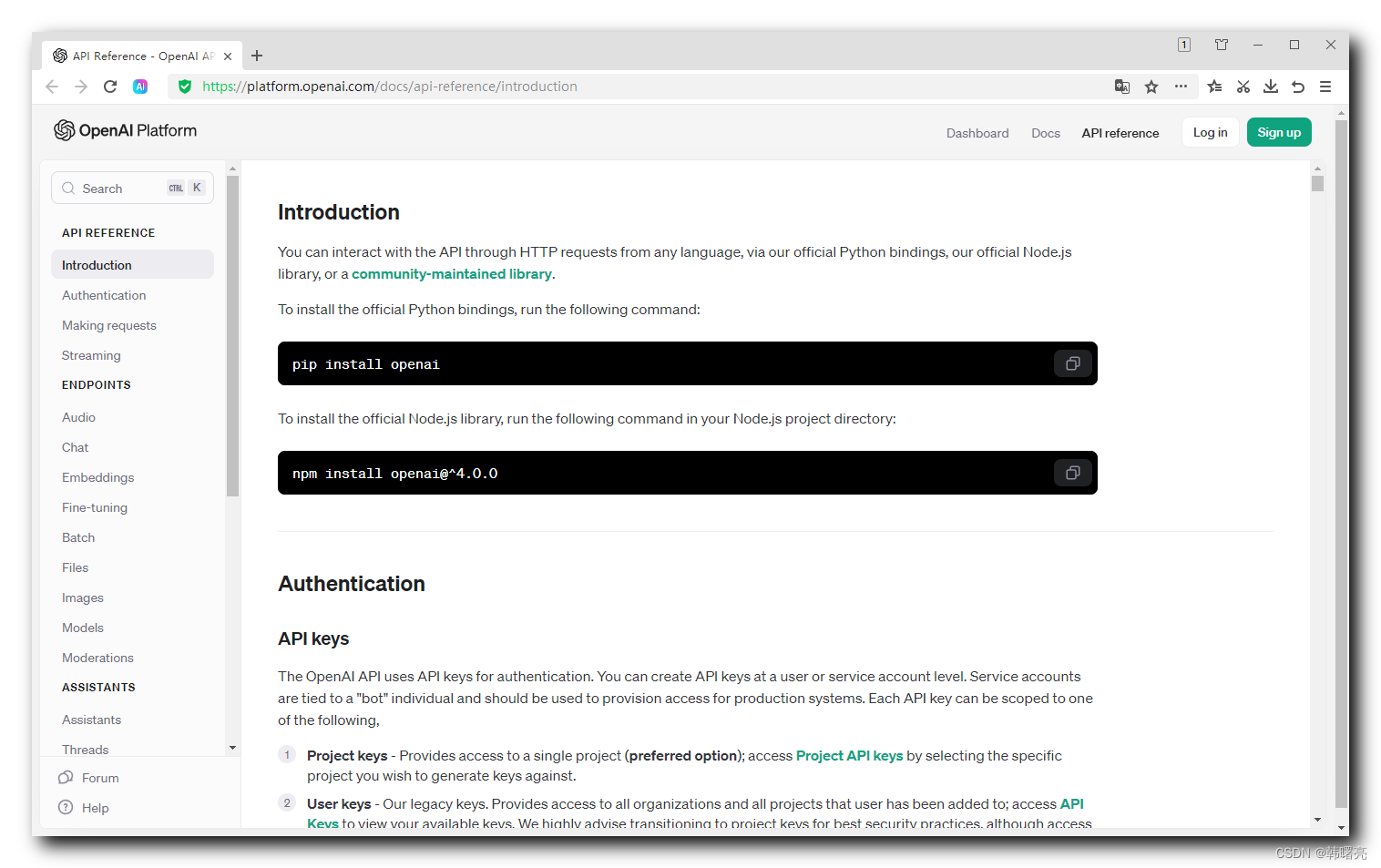Open Making requests in the sidebar
The height and width of the screenshot is (868, 1381).
(109, 325)
